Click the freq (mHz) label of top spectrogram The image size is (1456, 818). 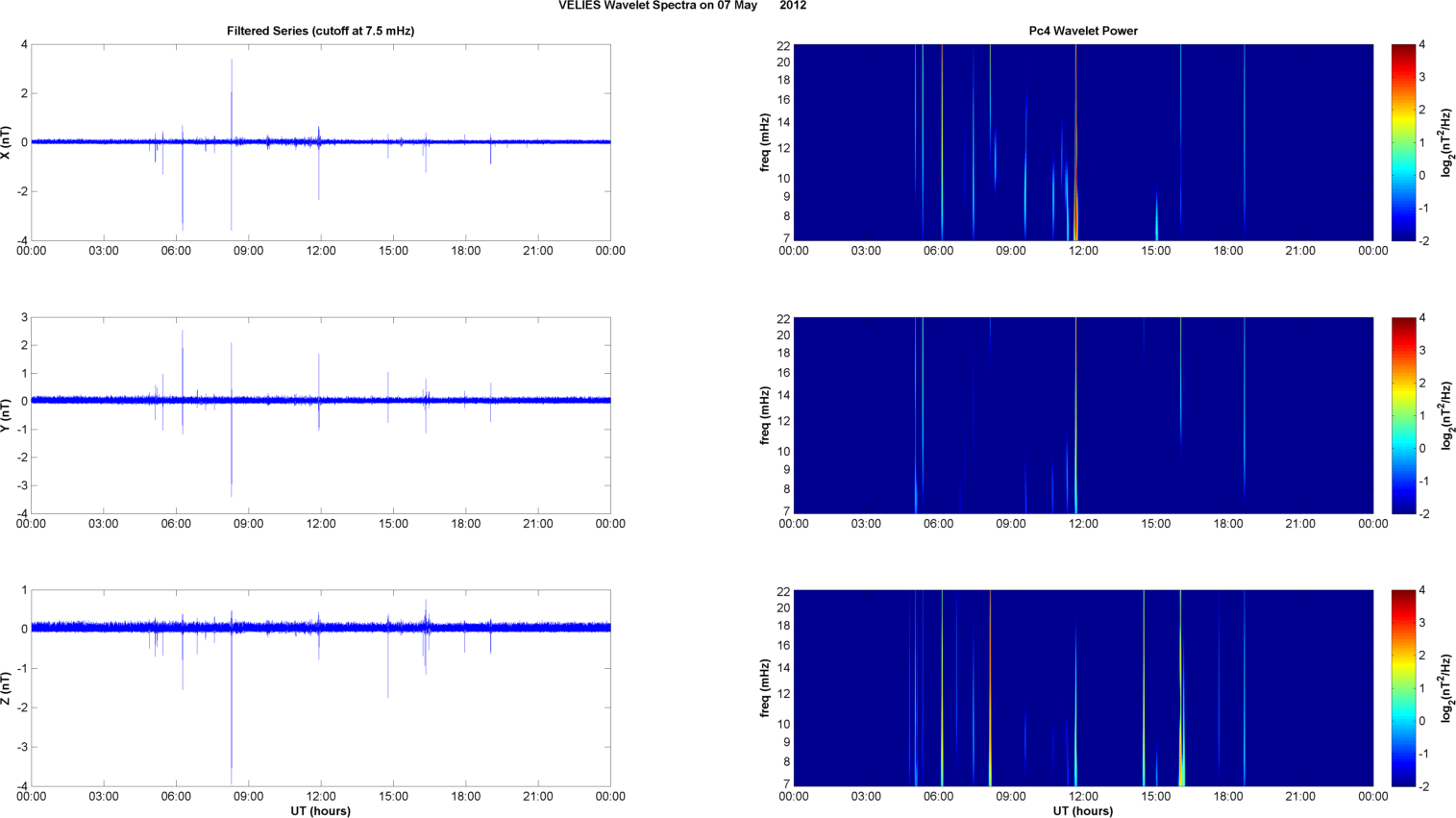click(x=765, y=142)
